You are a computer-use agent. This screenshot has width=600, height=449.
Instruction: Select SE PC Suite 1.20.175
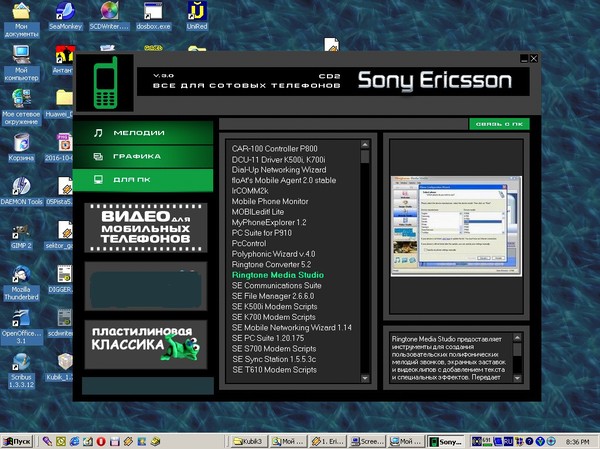pos(268,338)
